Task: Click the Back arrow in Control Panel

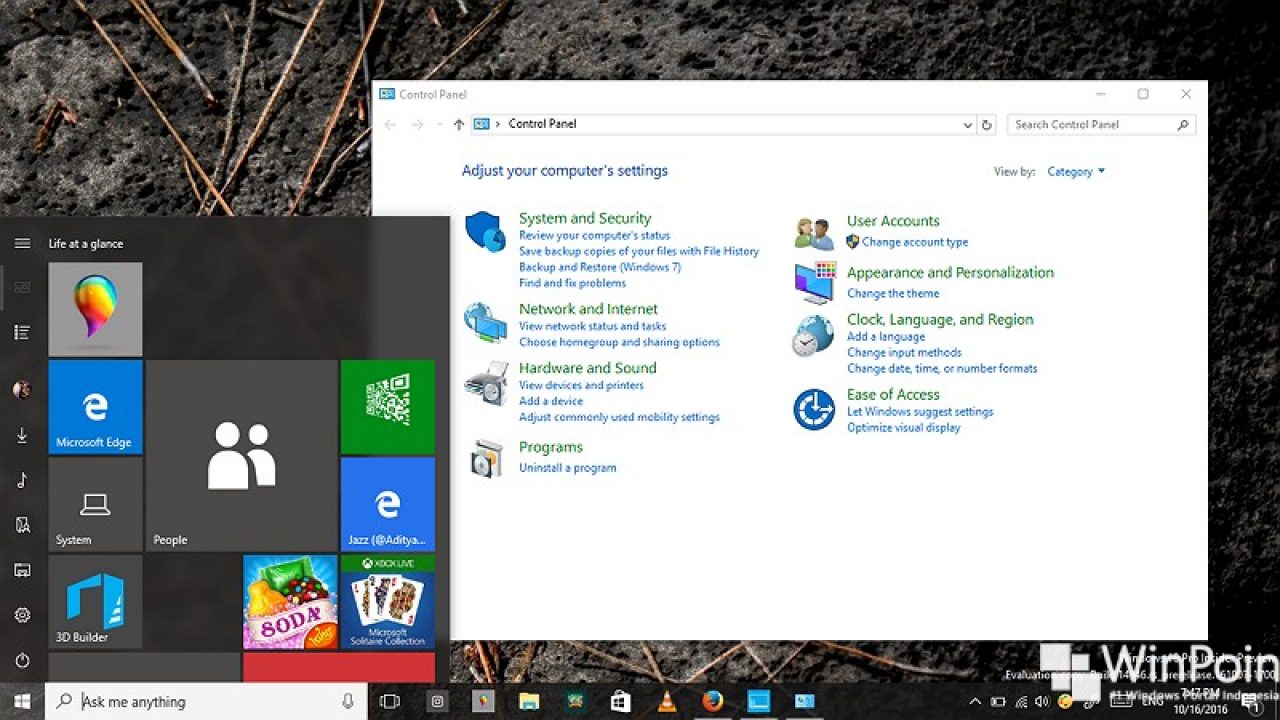Action: pos(390,125)
